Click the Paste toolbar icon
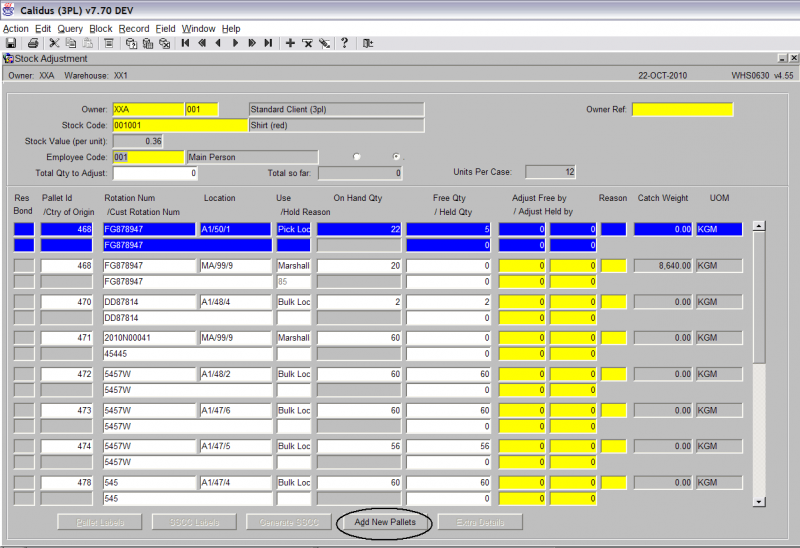 (x=88, y=43)
